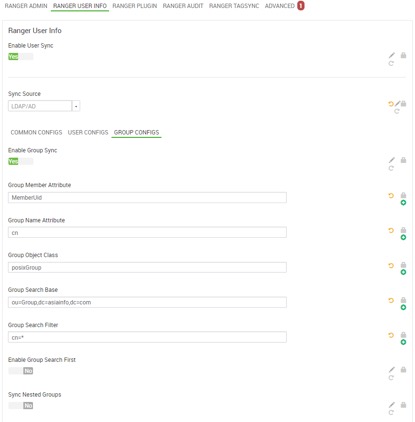
Task: Click the lock icon for Group Name Attribute
Action: pos(403,230)
